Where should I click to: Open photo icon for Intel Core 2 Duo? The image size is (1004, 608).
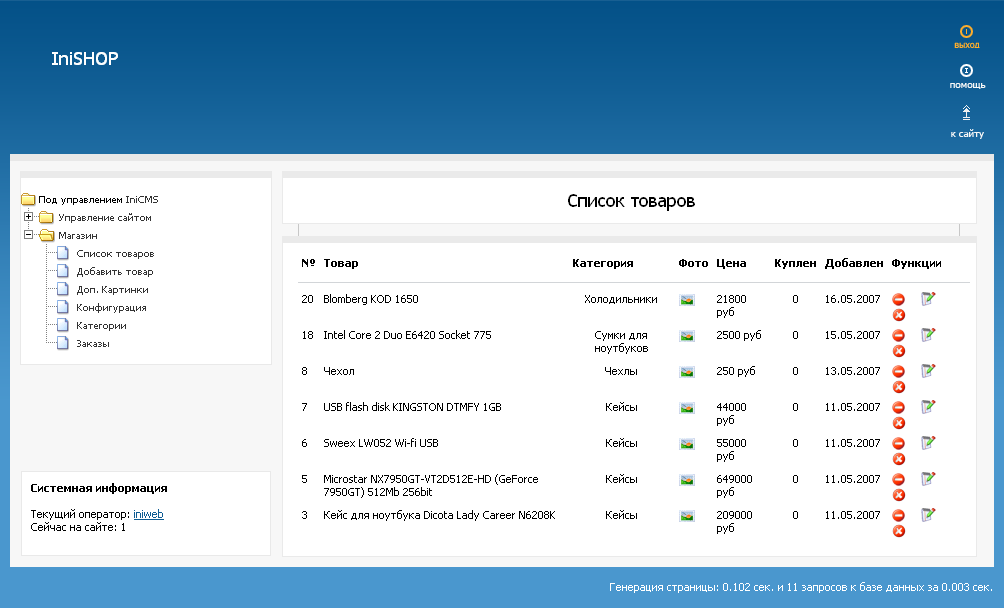pyautogui.click(x=687, y=336)
